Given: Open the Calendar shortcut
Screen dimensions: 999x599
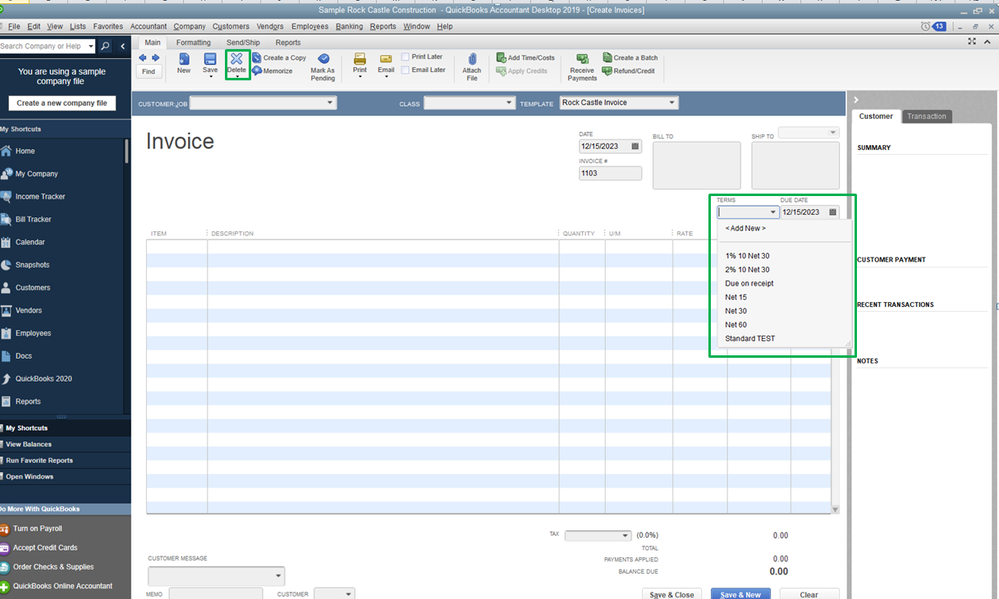Looking at the screenshot, I should pos(30,242).
